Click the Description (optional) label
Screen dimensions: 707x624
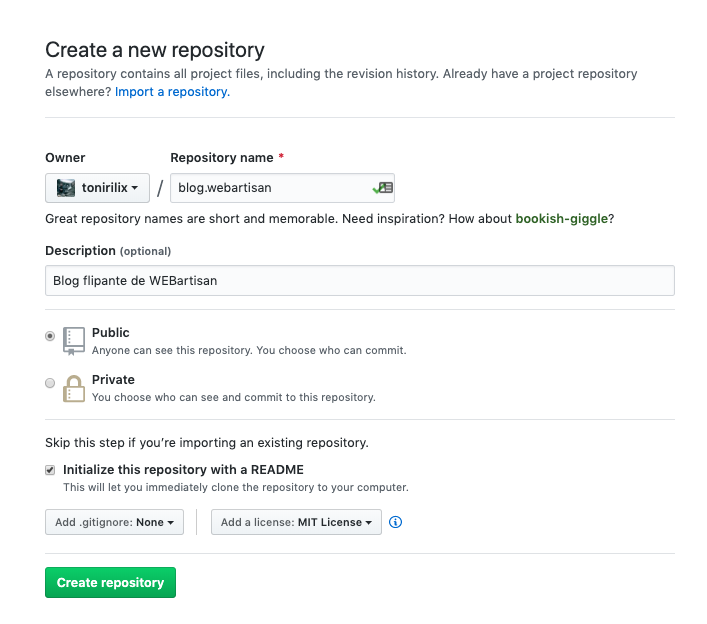tap(108, 251)
